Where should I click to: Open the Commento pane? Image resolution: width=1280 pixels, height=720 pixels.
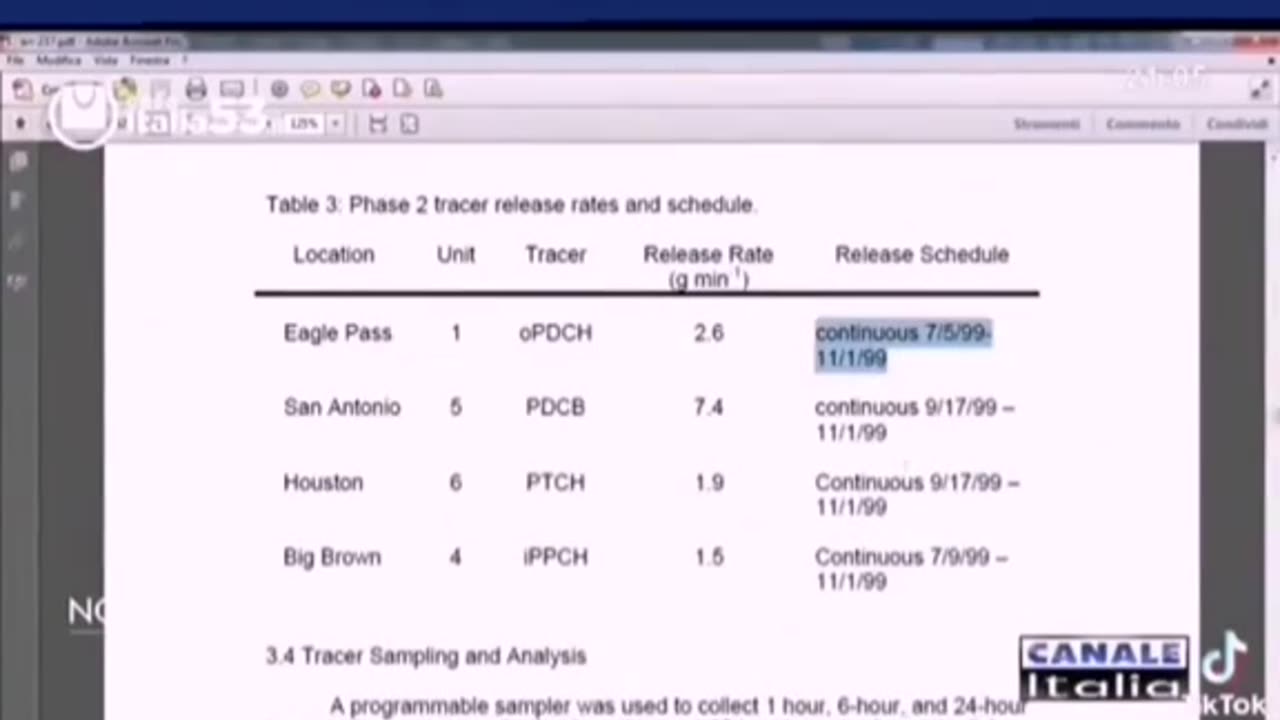click(1143, 124)
